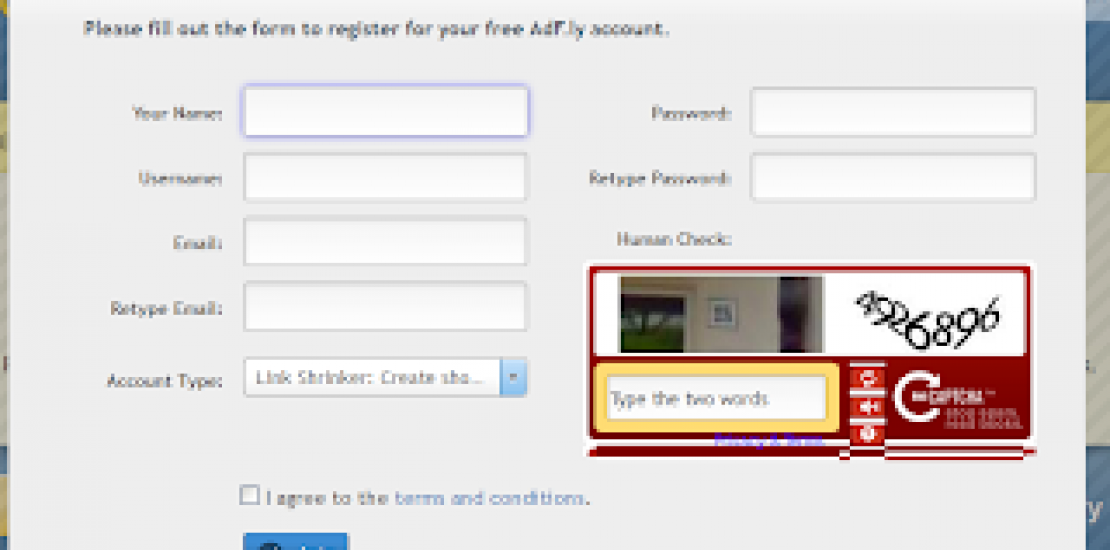The height and width of the screenshot is (550, 1110).
Task: Select the Link Shrinker account type box
Action: 385,378
